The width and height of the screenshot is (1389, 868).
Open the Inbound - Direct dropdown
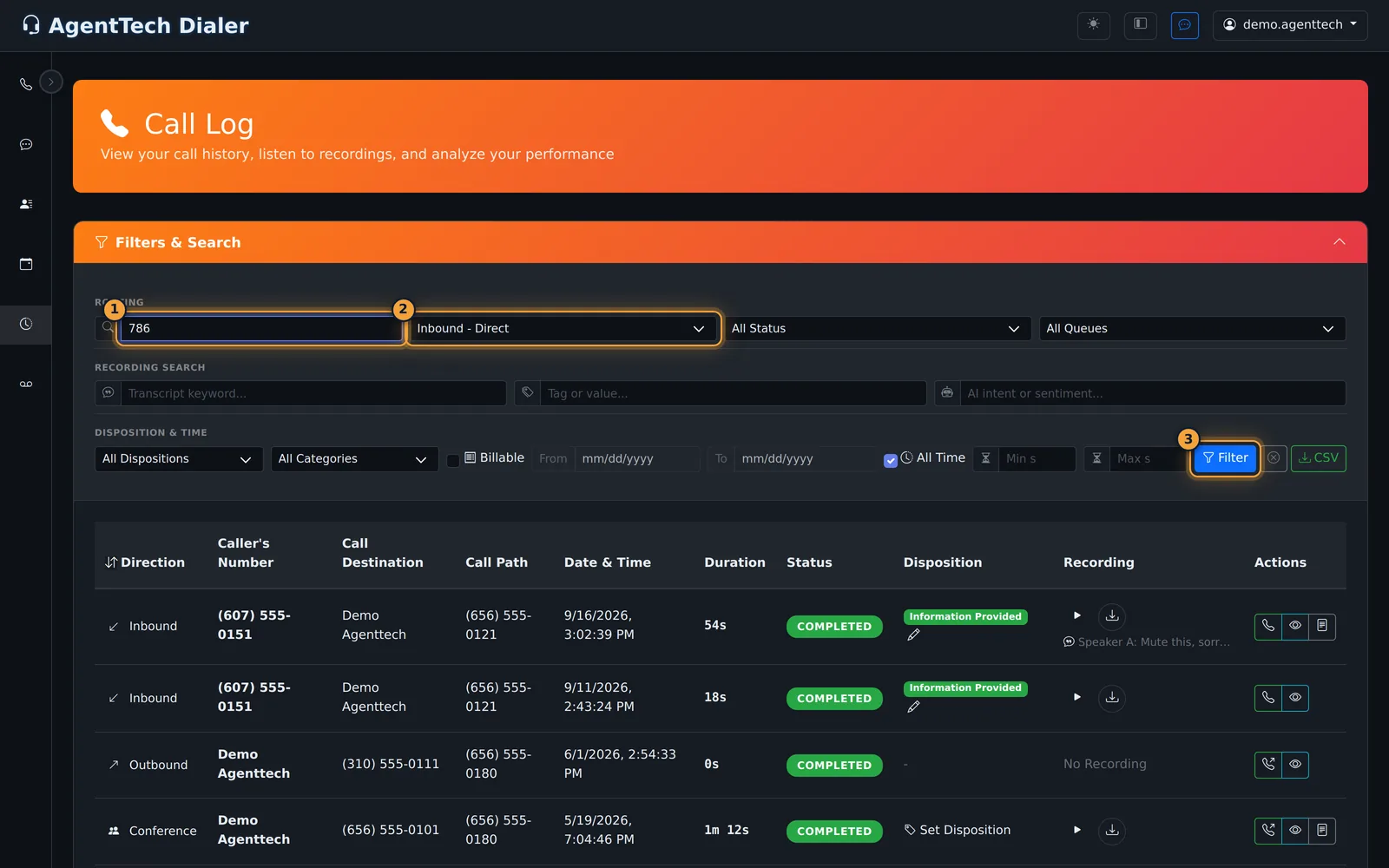563,328
